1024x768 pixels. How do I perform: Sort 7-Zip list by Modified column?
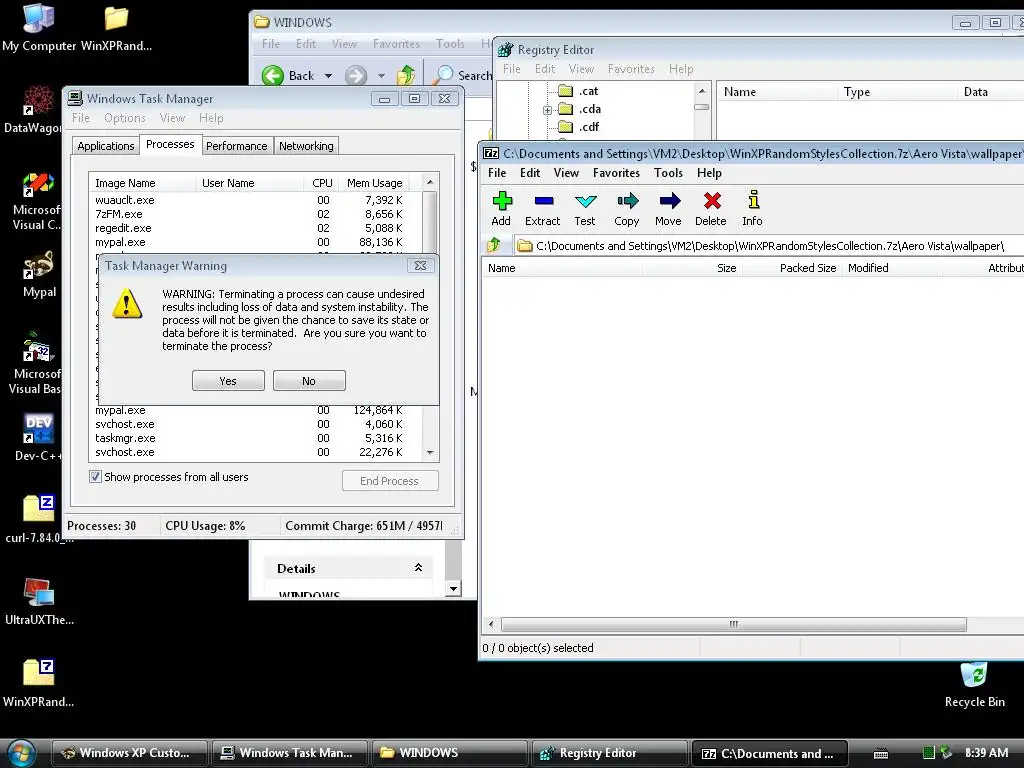892,268
